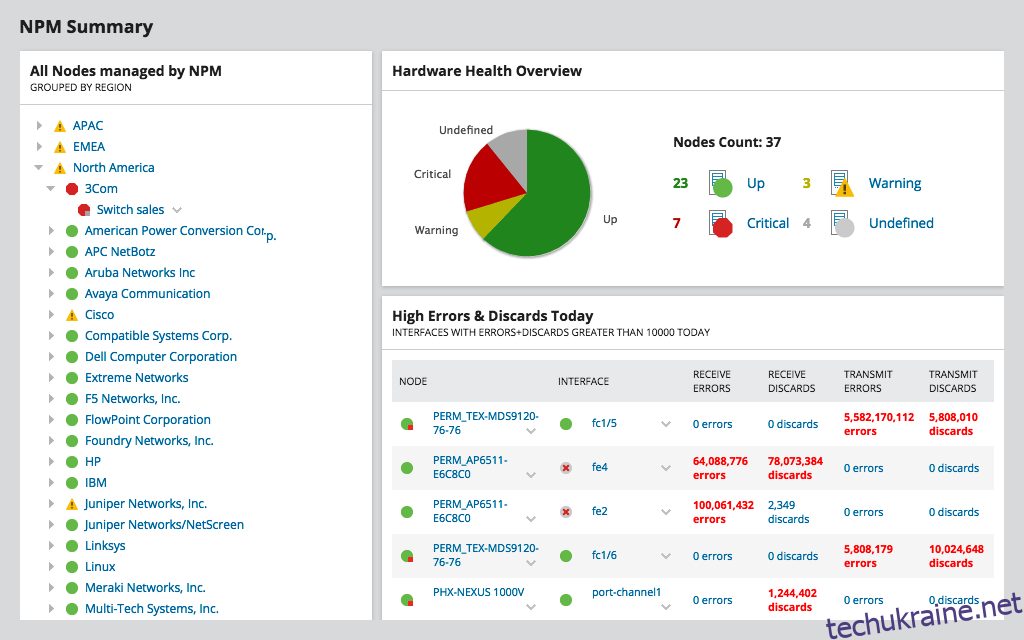Click the Switch sales node status icon
Image resolution: width=1024 pixels, height=640 pixels.
pos(84,210)
